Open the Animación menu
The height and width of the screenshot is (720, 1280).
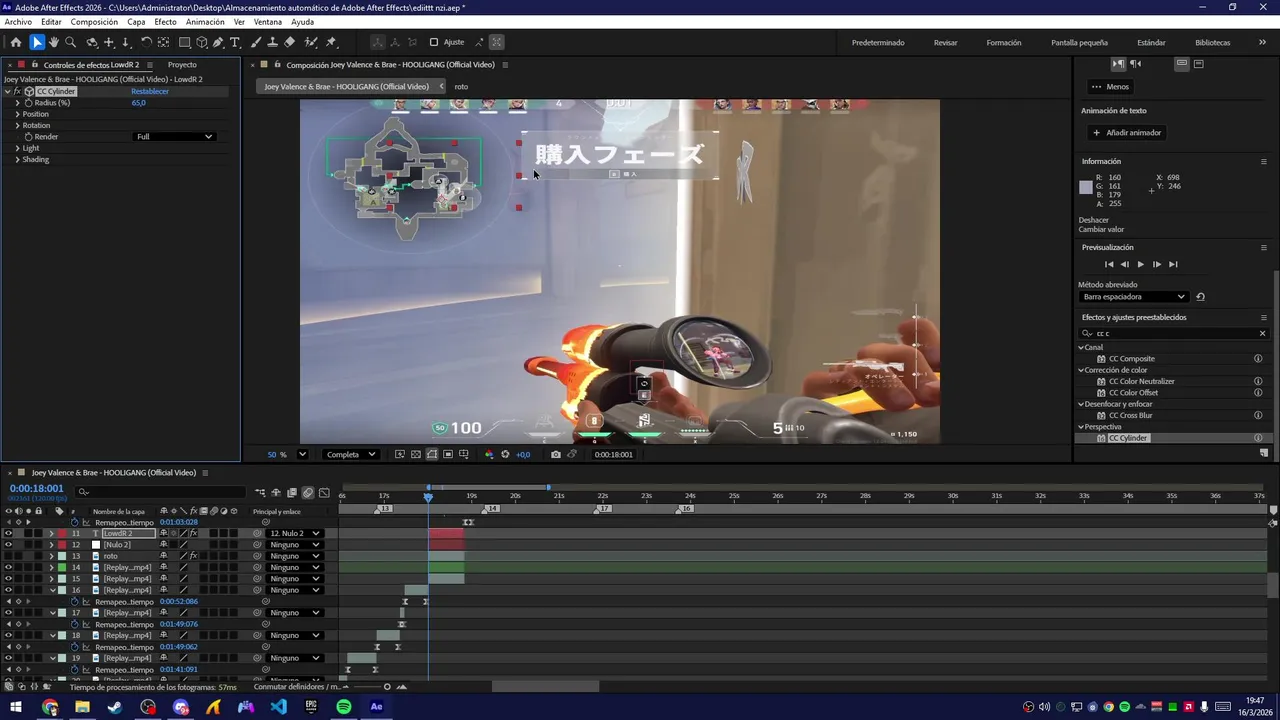[205, 22]
